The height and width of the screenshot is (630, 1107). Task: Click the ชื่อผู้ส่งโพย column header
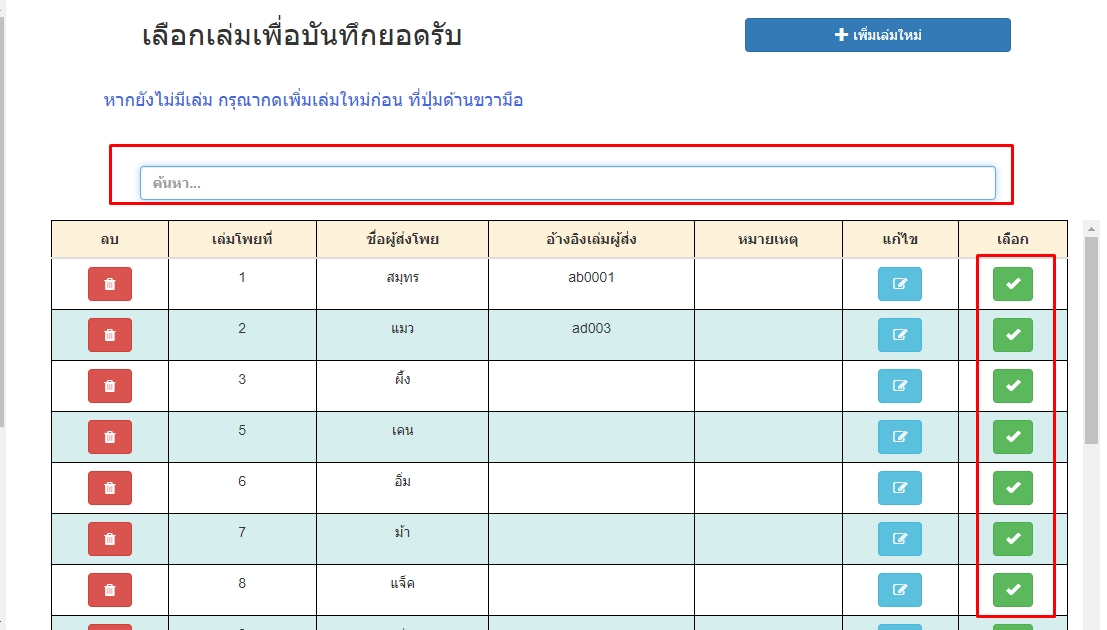coord(402,240)
